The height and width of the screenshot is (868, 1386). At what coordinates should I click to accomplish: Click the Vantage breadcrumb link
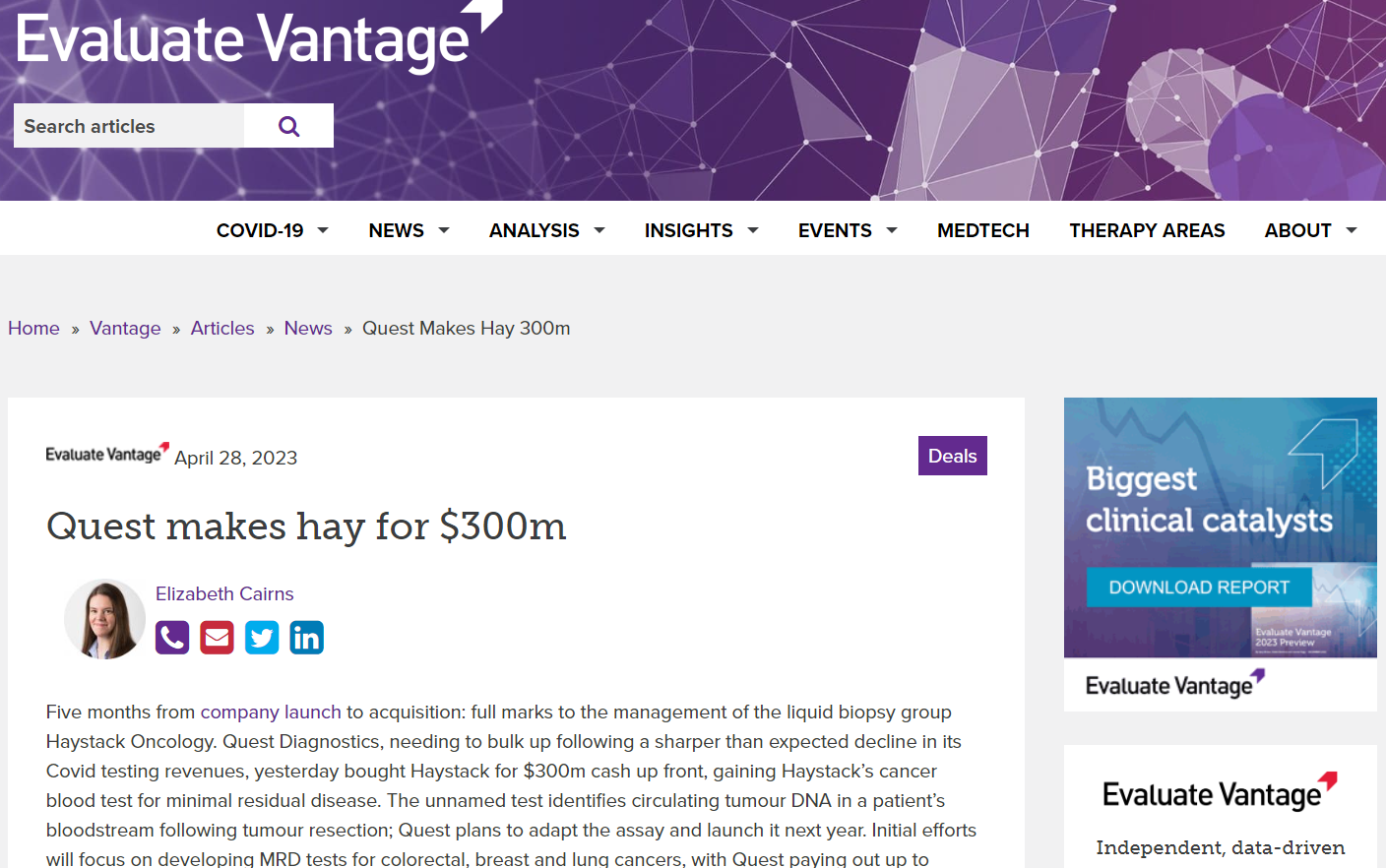point(125,328)
